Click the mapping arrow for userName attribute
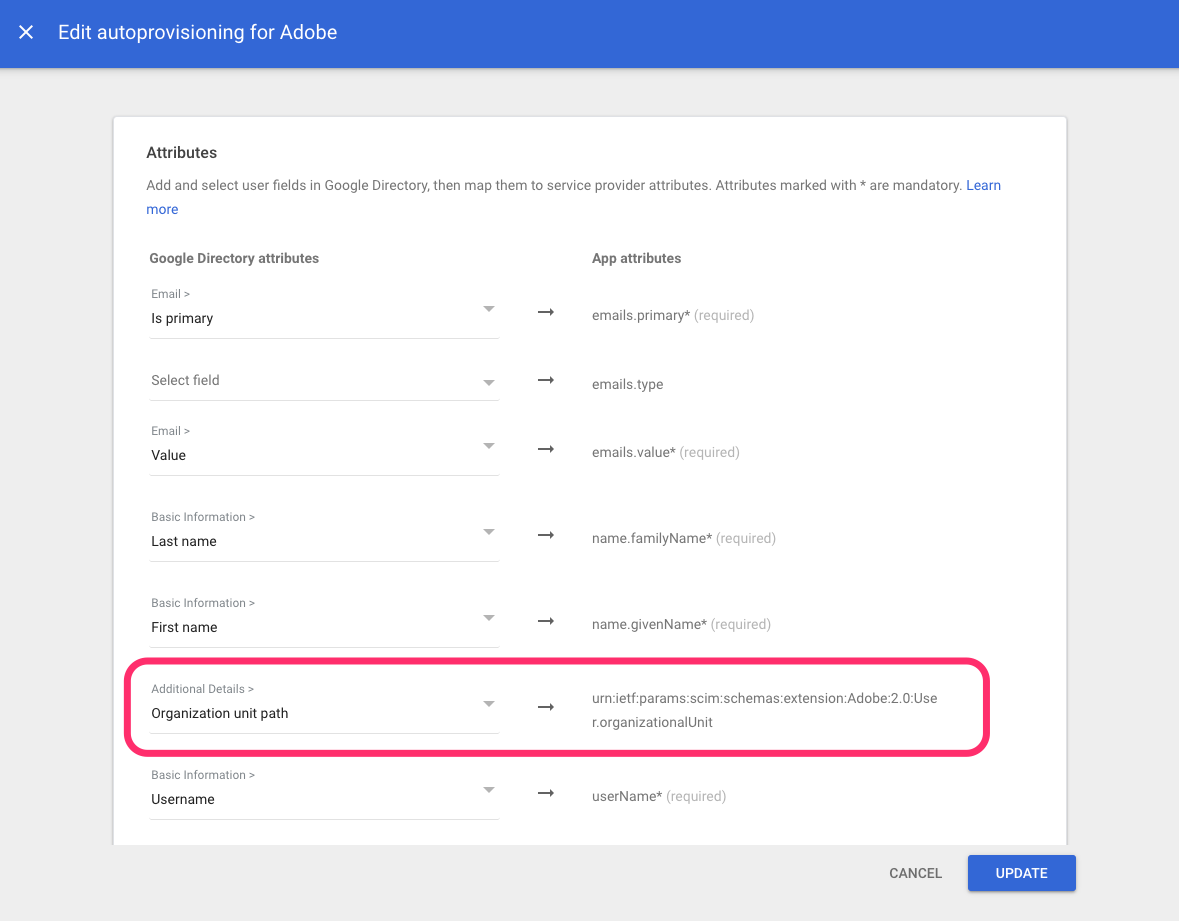 click(545, 792)
